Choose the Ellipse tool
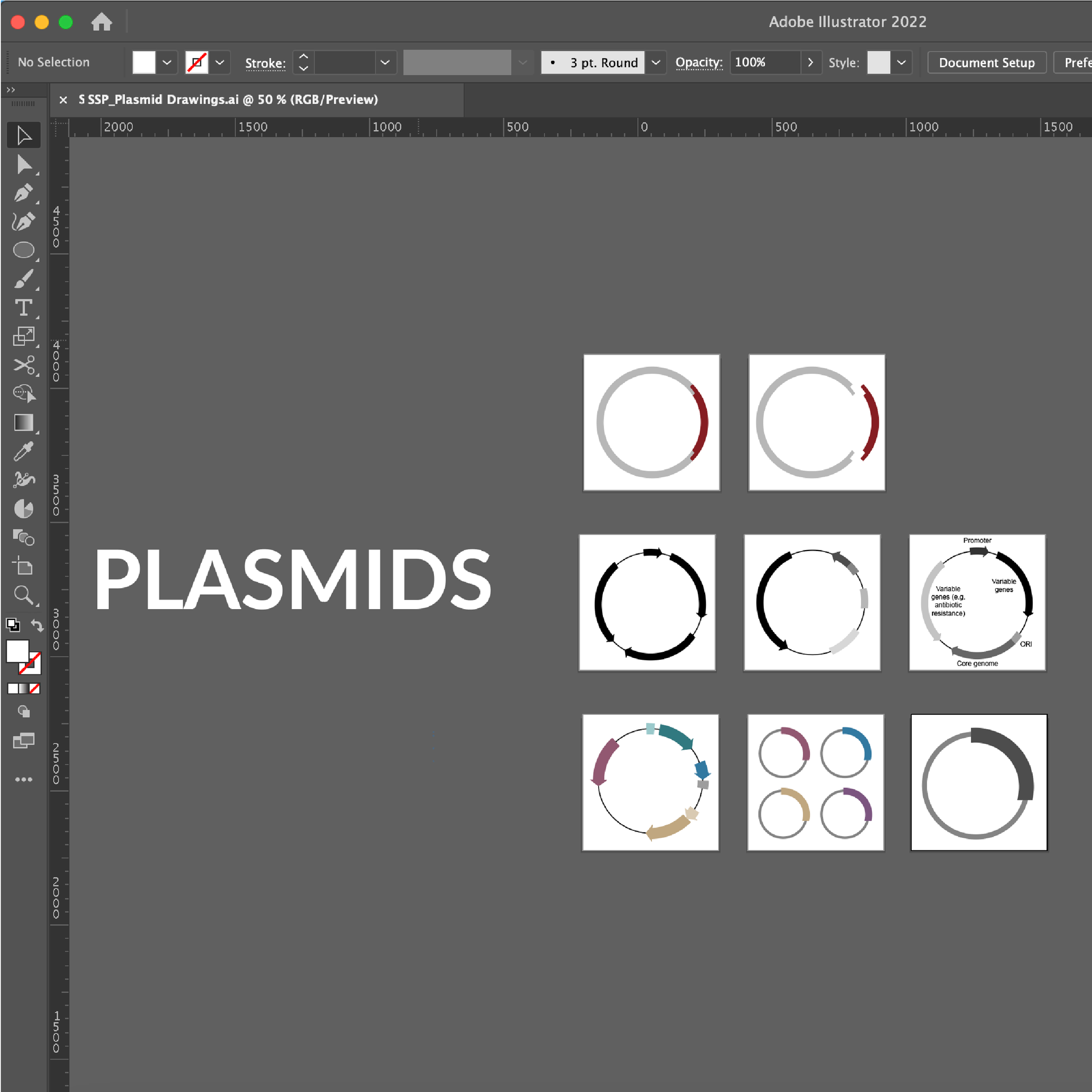Image resolution: width=1092 pixels, height=1092 pixels. (24, 250)
